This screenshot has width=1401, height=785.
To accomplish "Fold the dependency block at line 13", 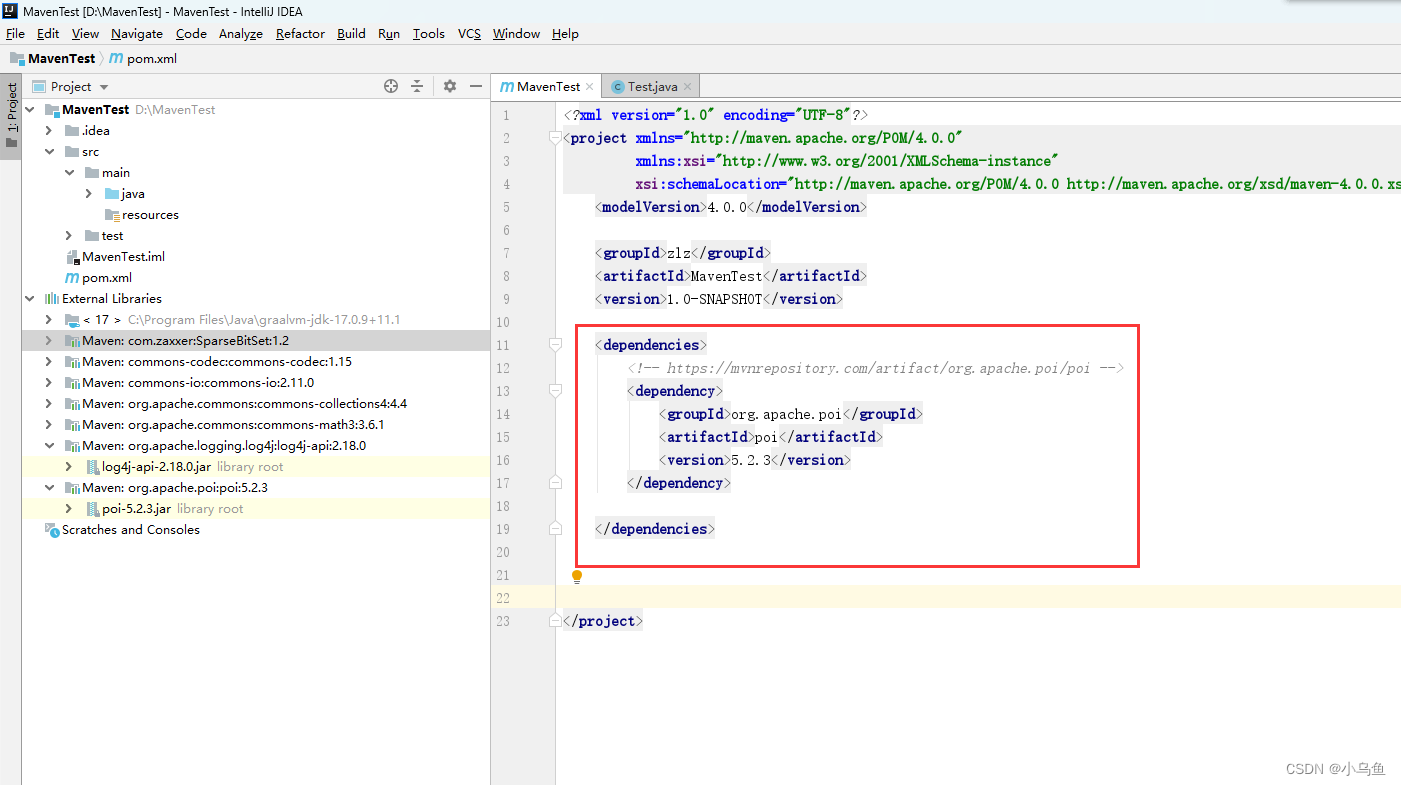I will [556, 391].
